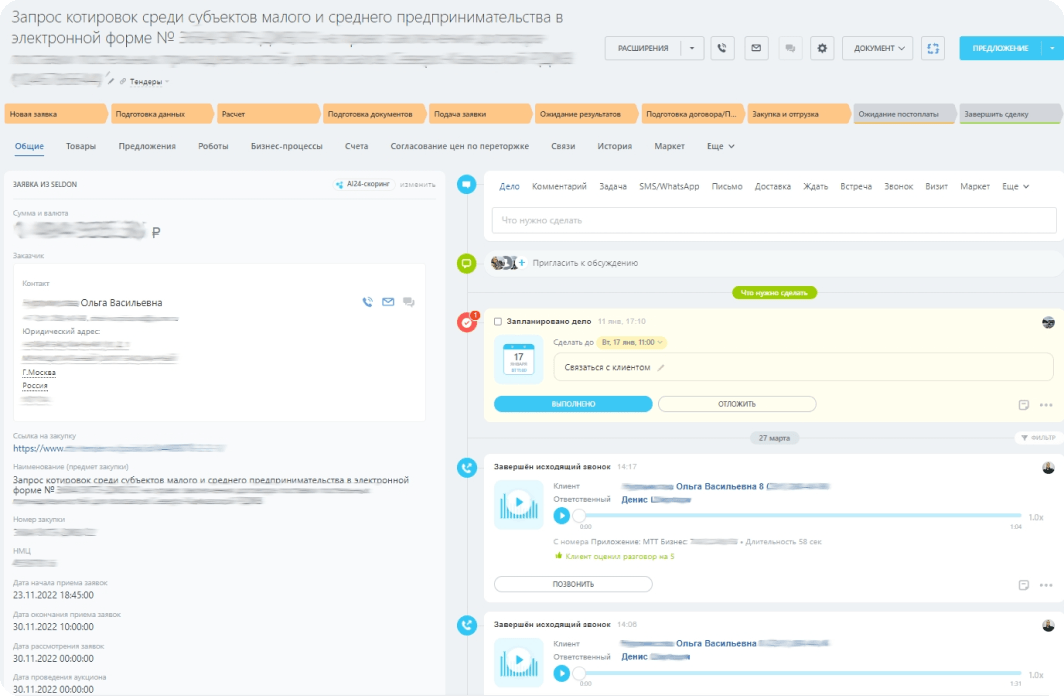Click user avatar on planned task card
Image resolution: width=1064 pixels, height=696 pixels.
(1048, 322)
